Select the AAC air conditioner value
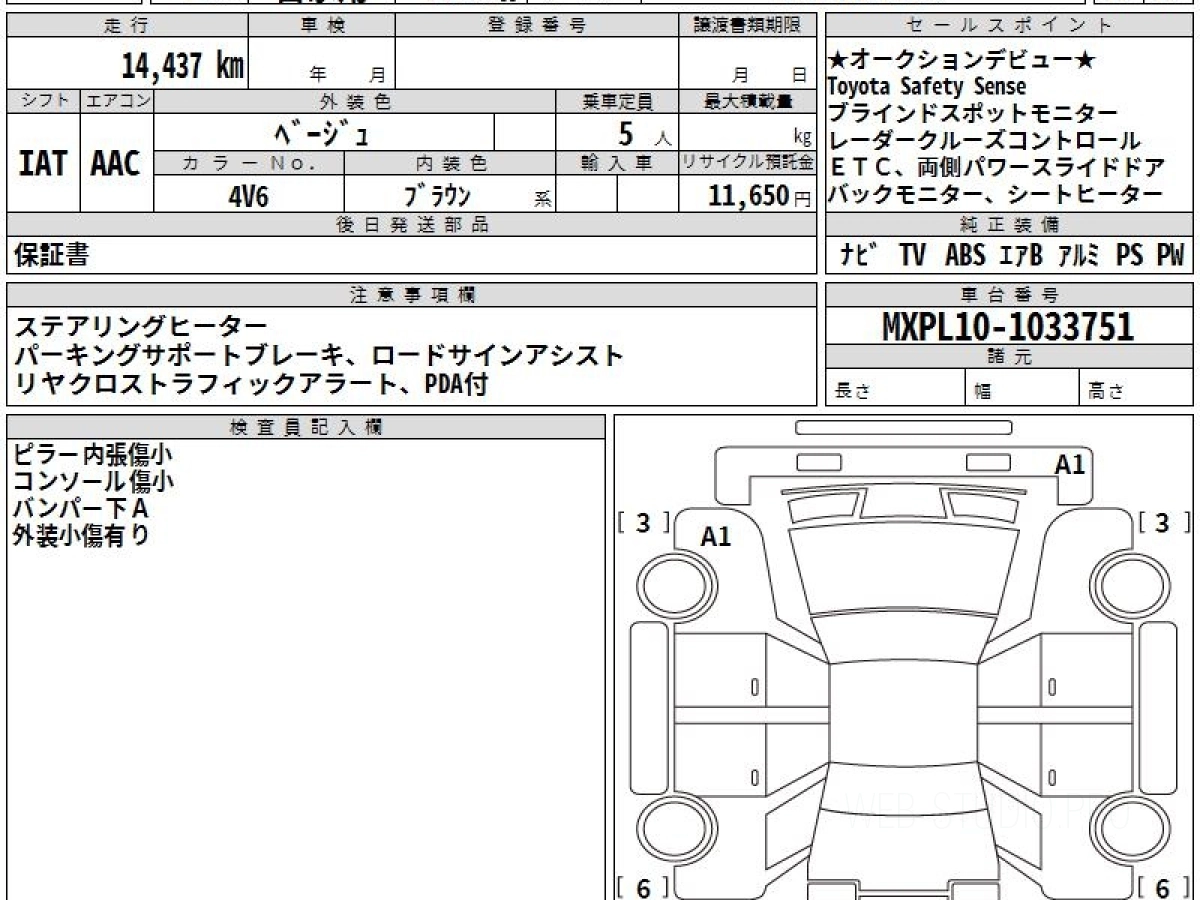 point(116,165)
